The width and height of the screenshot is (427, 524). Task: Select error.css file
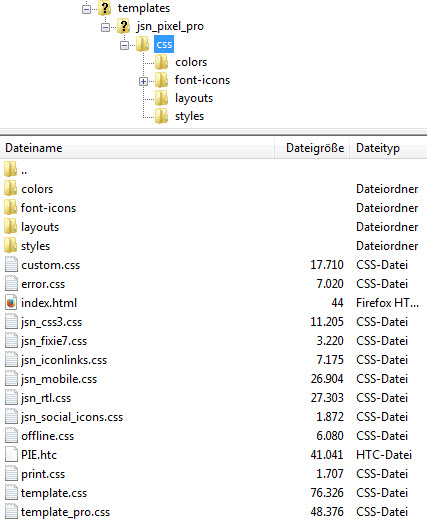point(43,284)
